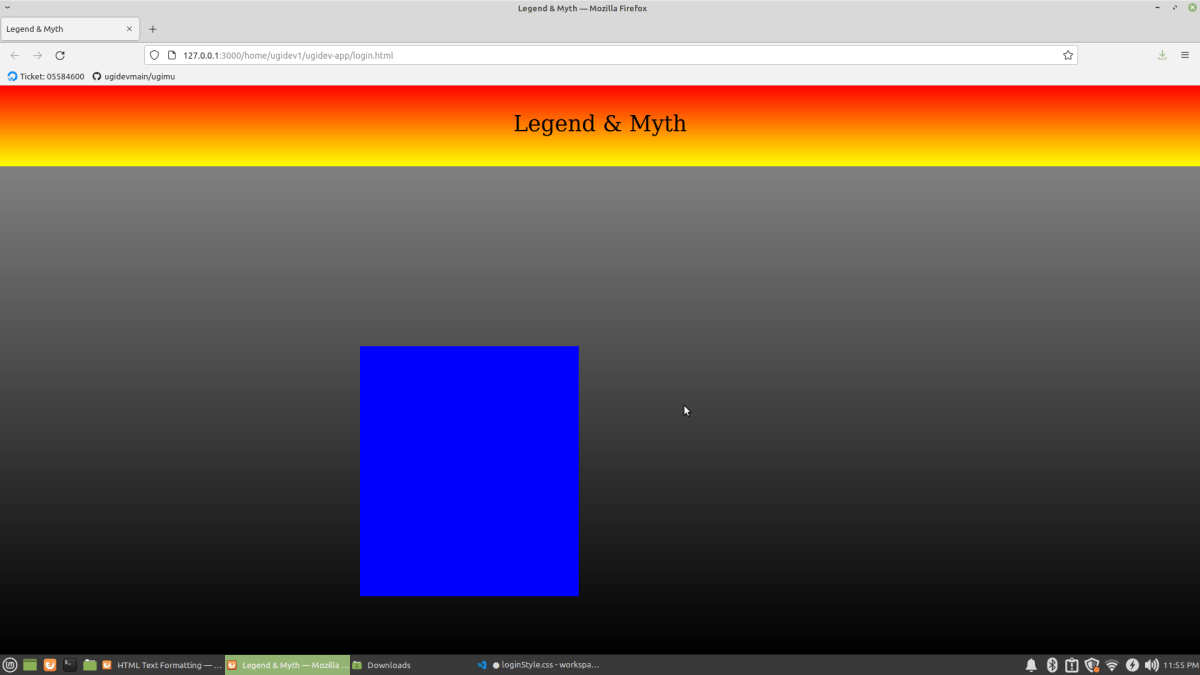
Task: Open the notifications bell in system tray
Action: [x=1031, y=665]
